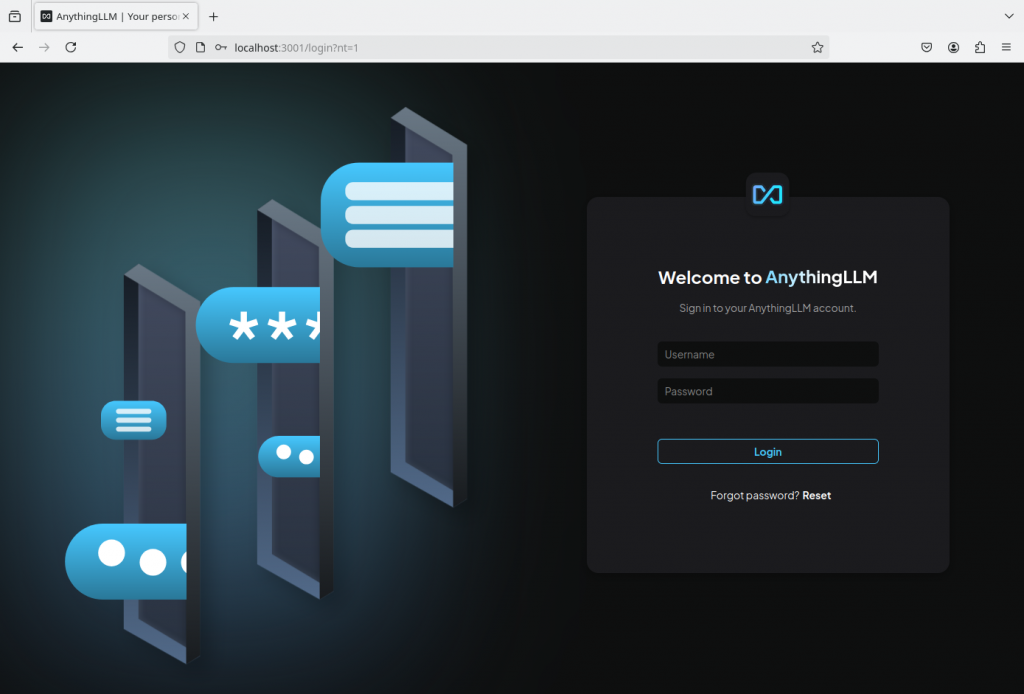Click the saved logins key icon

tap(220, 47)
